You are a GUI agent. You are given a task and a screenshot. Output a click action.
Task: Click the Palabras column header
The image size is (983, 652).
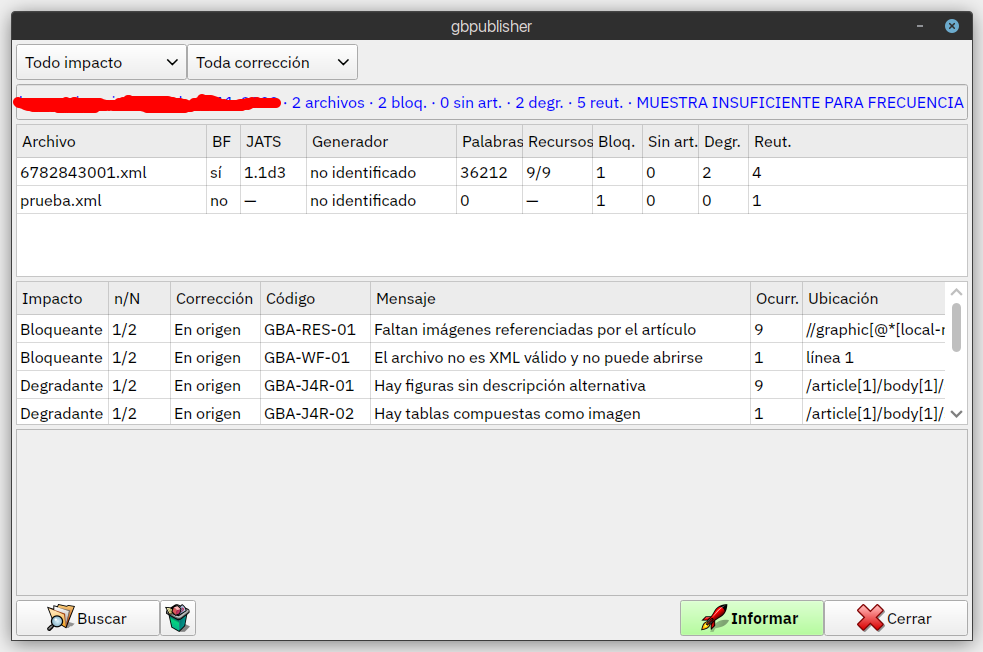point(490,142)
